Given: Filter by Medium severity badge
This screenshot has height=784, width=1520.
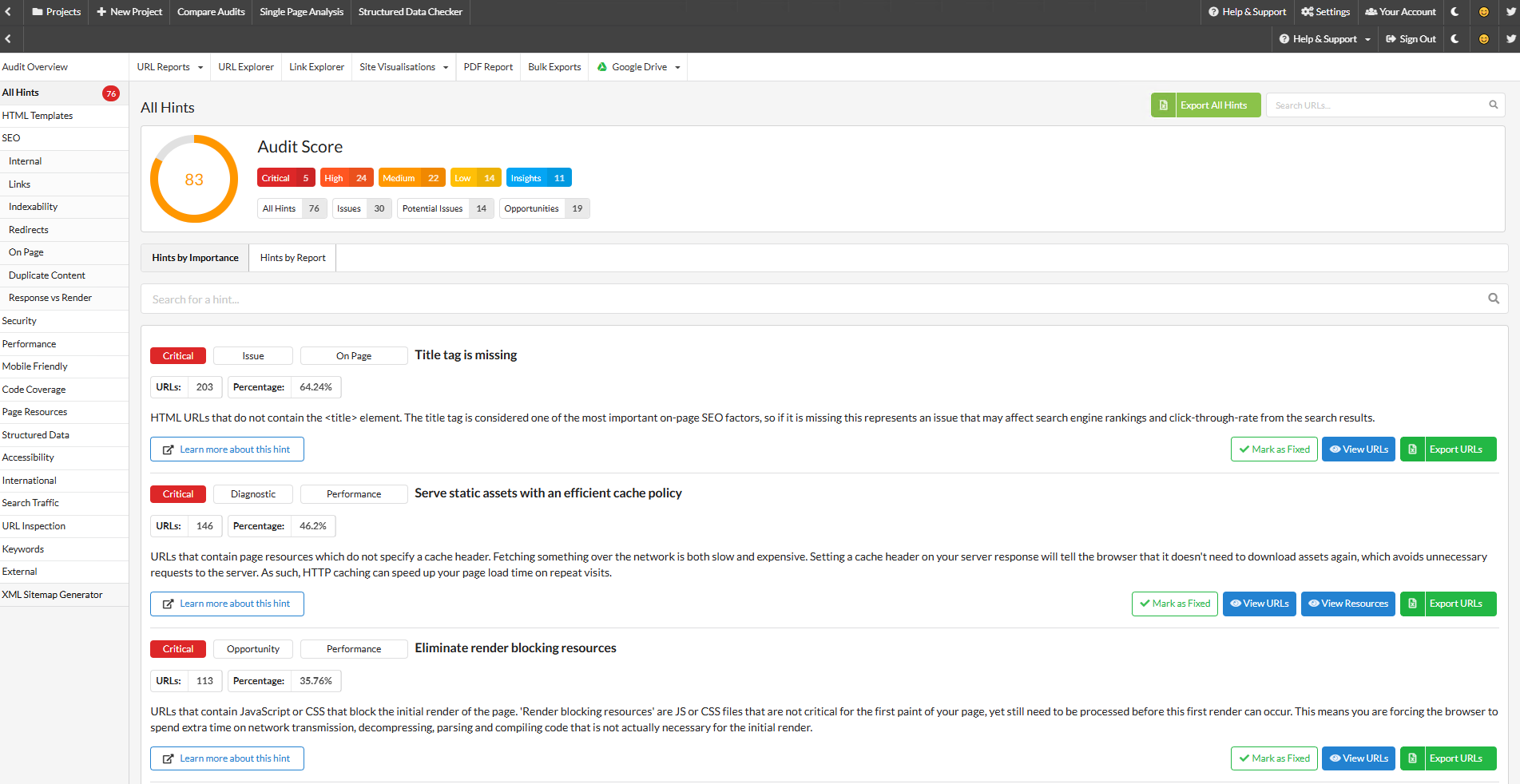Looking at the screenshot, I should (x=411, y=178).
